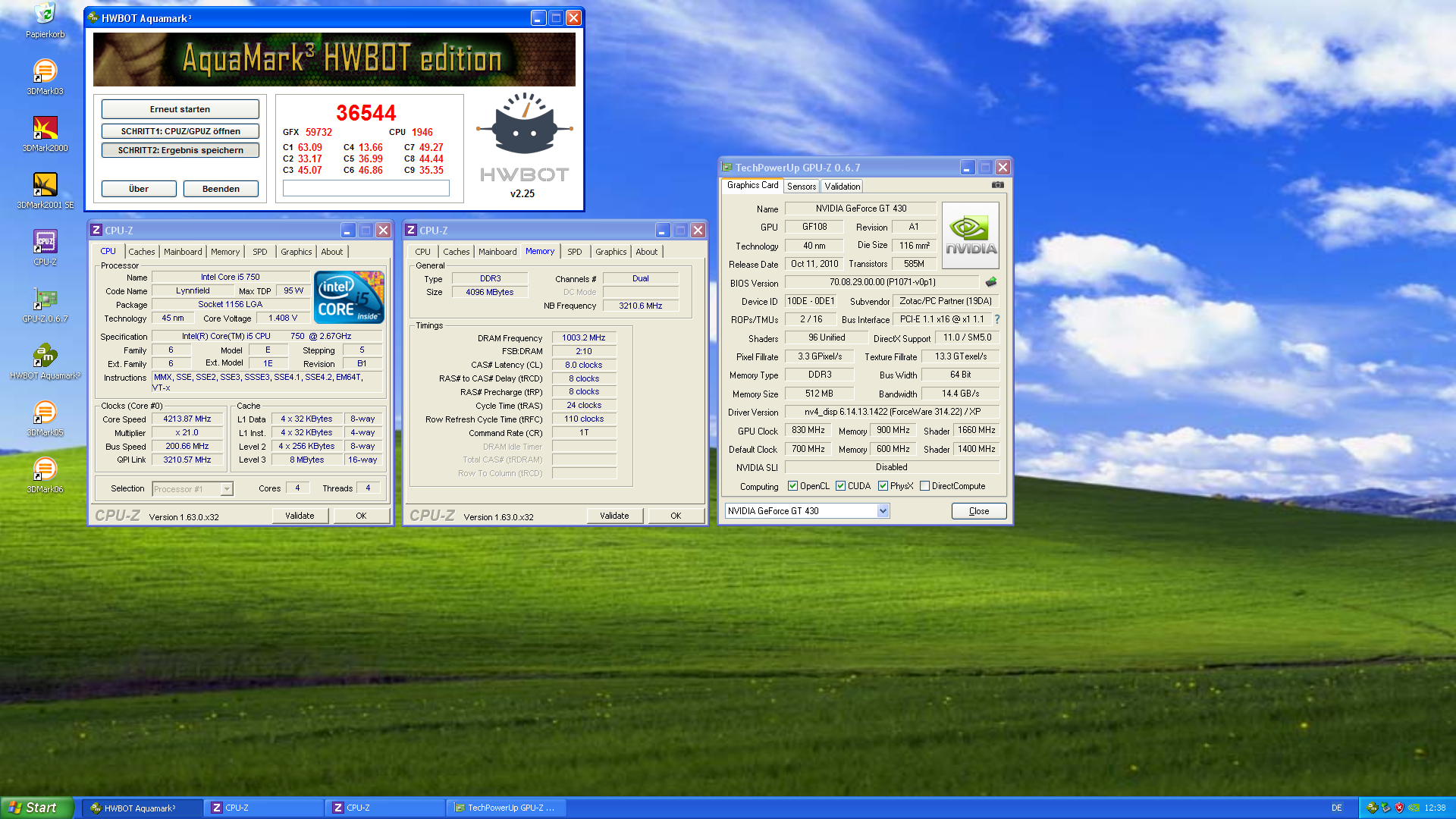Click the Erneut starten button
This screenshot has height=819, width=1456.
click(x=180, y=109)
